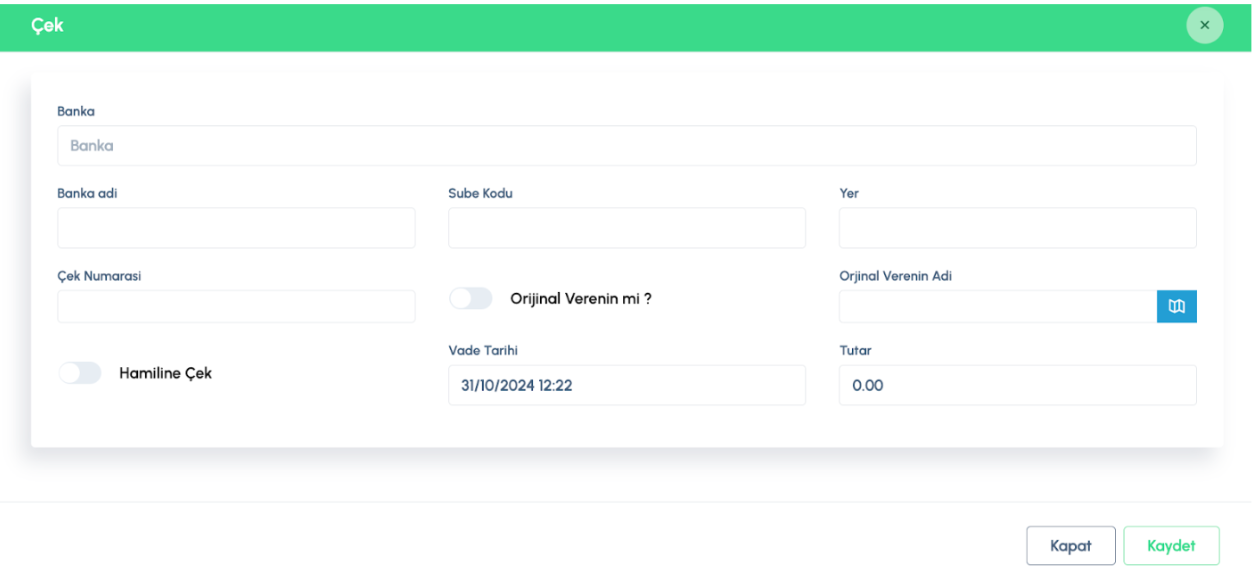The width and height of the screenshot is (1255, 576).
Task: Click the Çek title in the header
Action: pos(48,25)
